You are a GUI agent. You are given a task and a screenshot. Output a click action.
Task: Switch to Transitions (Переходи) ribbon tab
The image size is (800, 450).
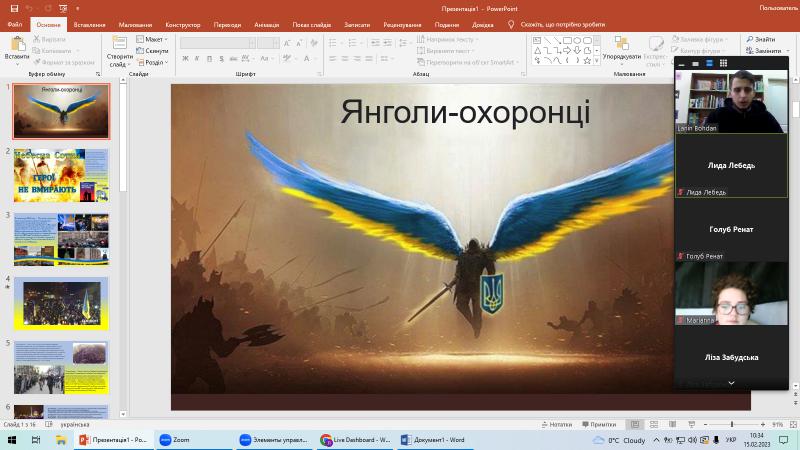pyautogui.click(x=227, y=24)
